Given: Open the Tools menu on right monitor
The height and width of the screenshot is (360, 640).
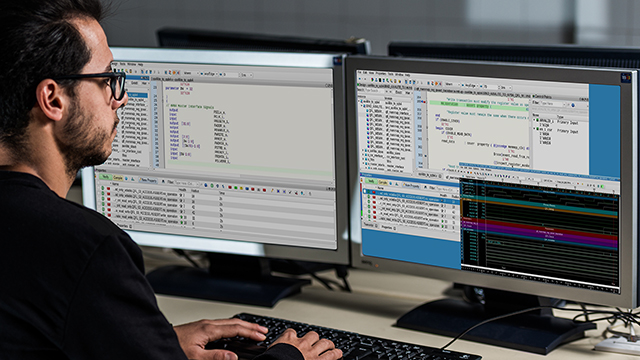Looking at the screenshot, I should (391, 74).
